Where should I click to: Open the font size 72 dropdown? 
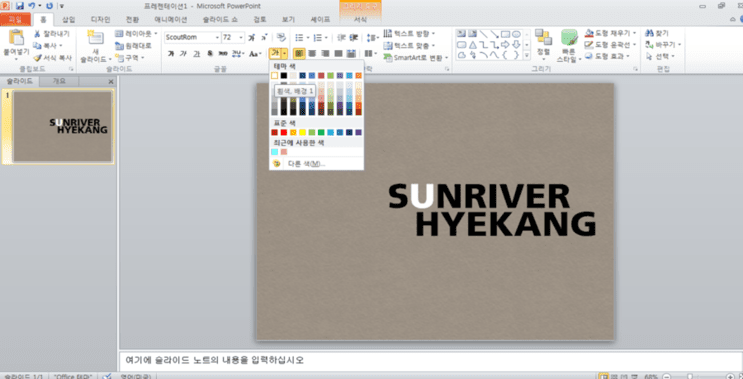pyautogui.click(x=241, y=37)
